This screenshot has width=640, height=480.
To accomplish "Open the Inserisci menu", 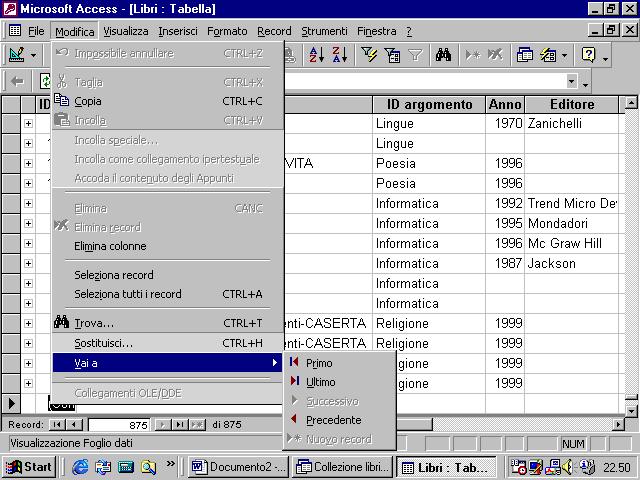I will (x=178, y=31).
